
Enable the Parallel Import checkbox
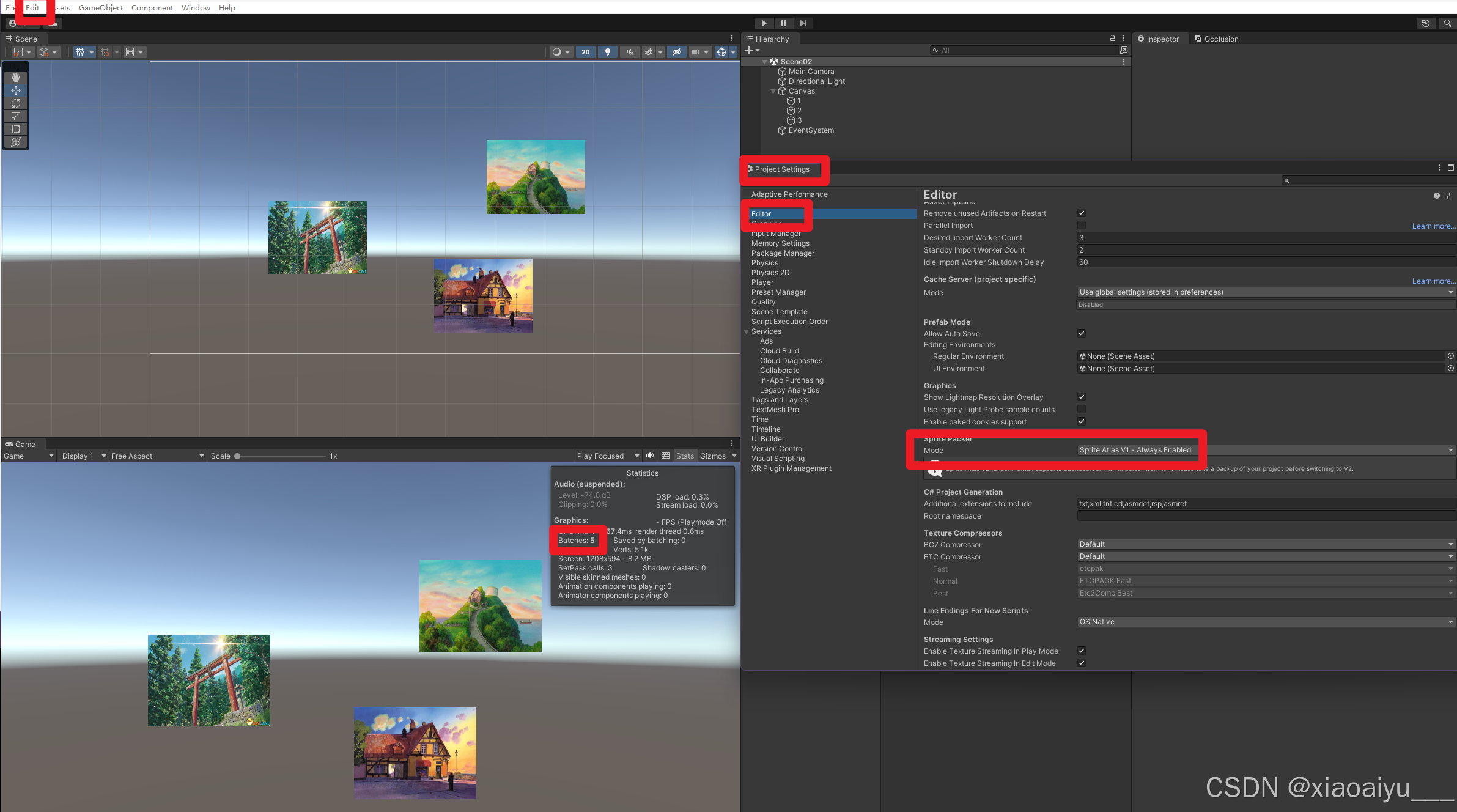tap(1081, 226)
